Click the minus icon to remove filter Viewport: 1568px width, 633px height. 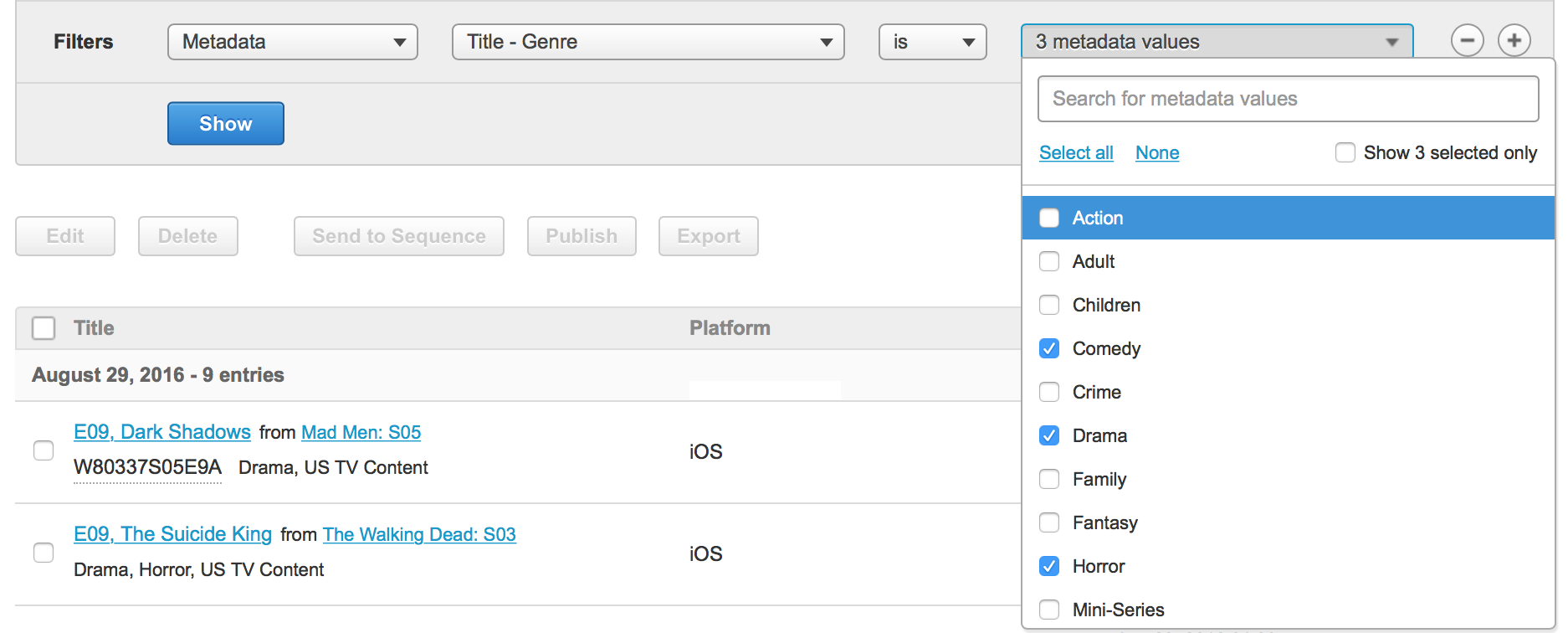[x=1467, y=40]
